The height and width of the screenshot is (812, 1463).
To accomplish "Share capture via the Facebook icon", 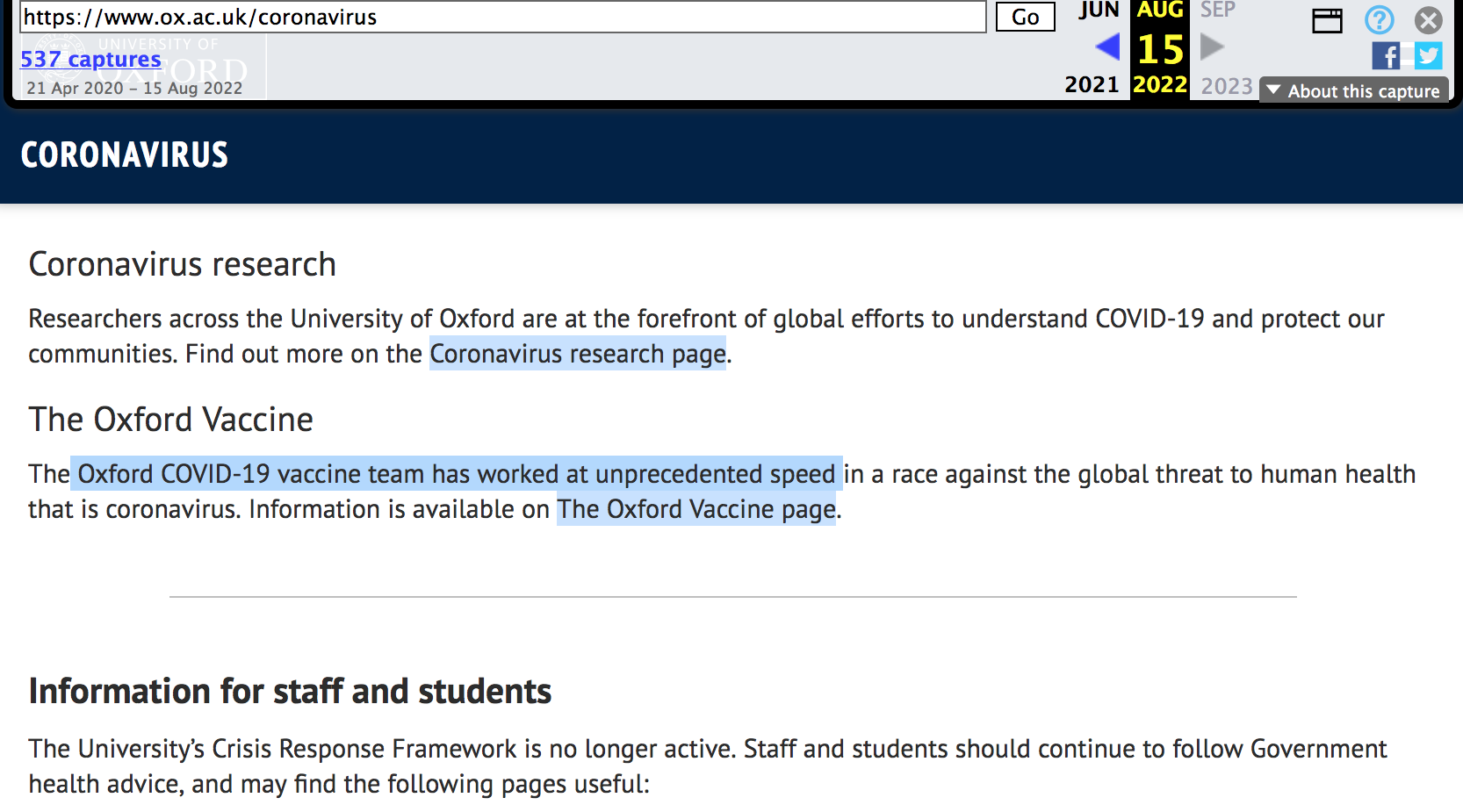I will pos(1386,56).
